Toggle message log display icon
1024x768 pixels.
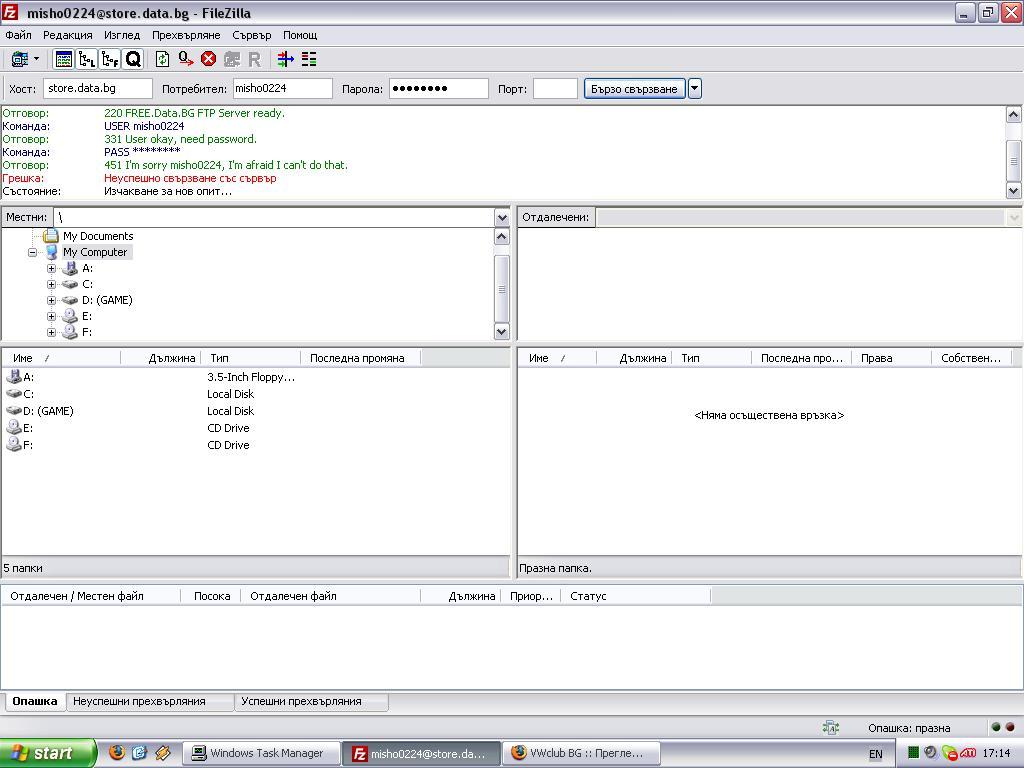(63, 59)
